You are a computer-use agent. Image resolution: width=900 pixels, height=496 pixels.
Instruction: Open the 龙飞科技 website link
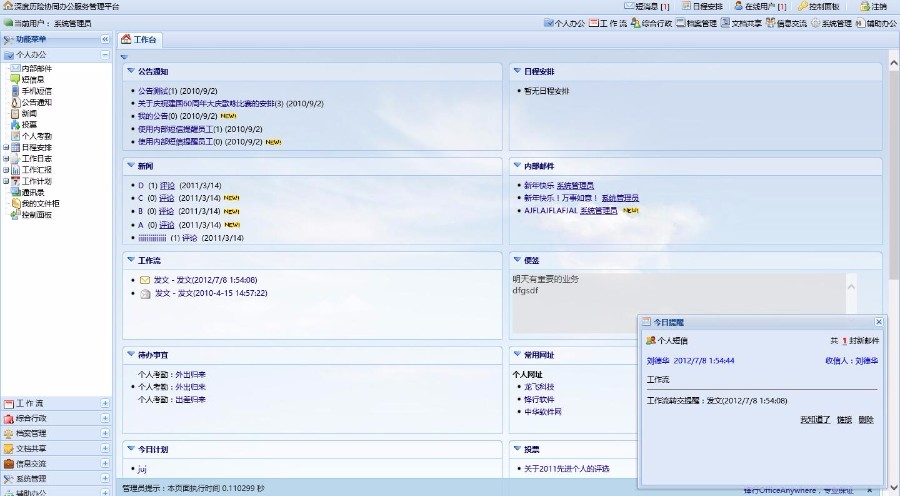click(539, 387)
